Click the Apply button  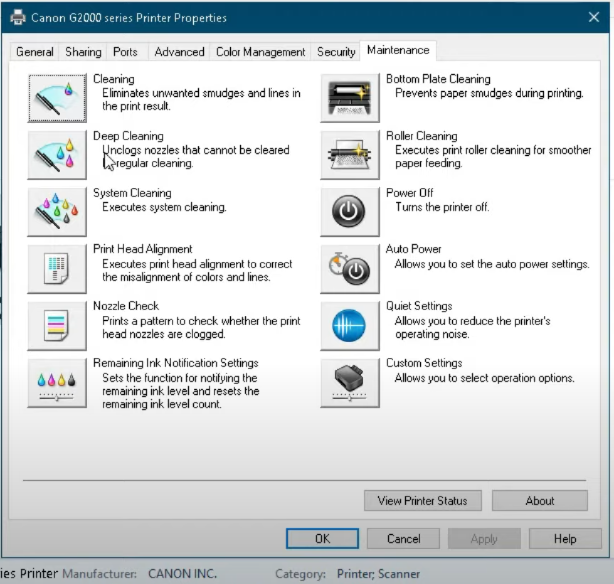coord(484,539)
